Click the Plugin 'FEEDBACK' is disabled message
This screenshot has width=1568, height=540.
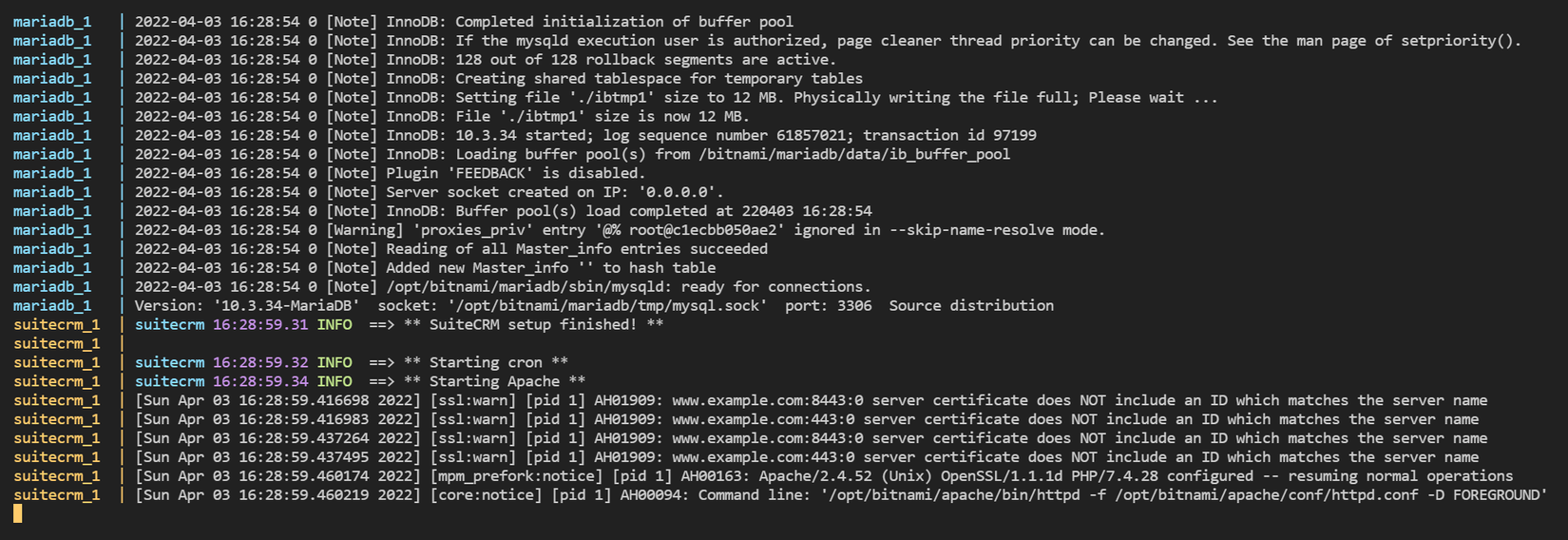coord(515,173)
